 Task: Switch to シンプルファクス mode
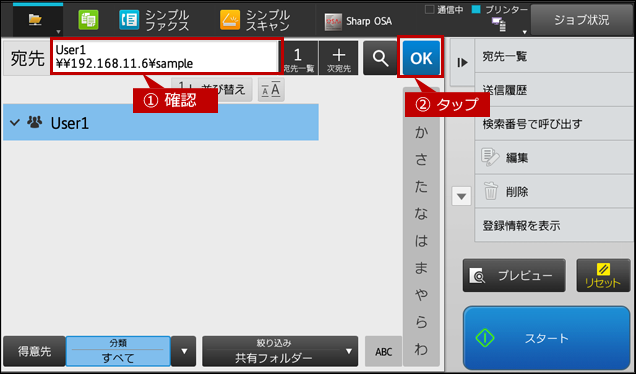pyautogui.click(x=154, y=20)
